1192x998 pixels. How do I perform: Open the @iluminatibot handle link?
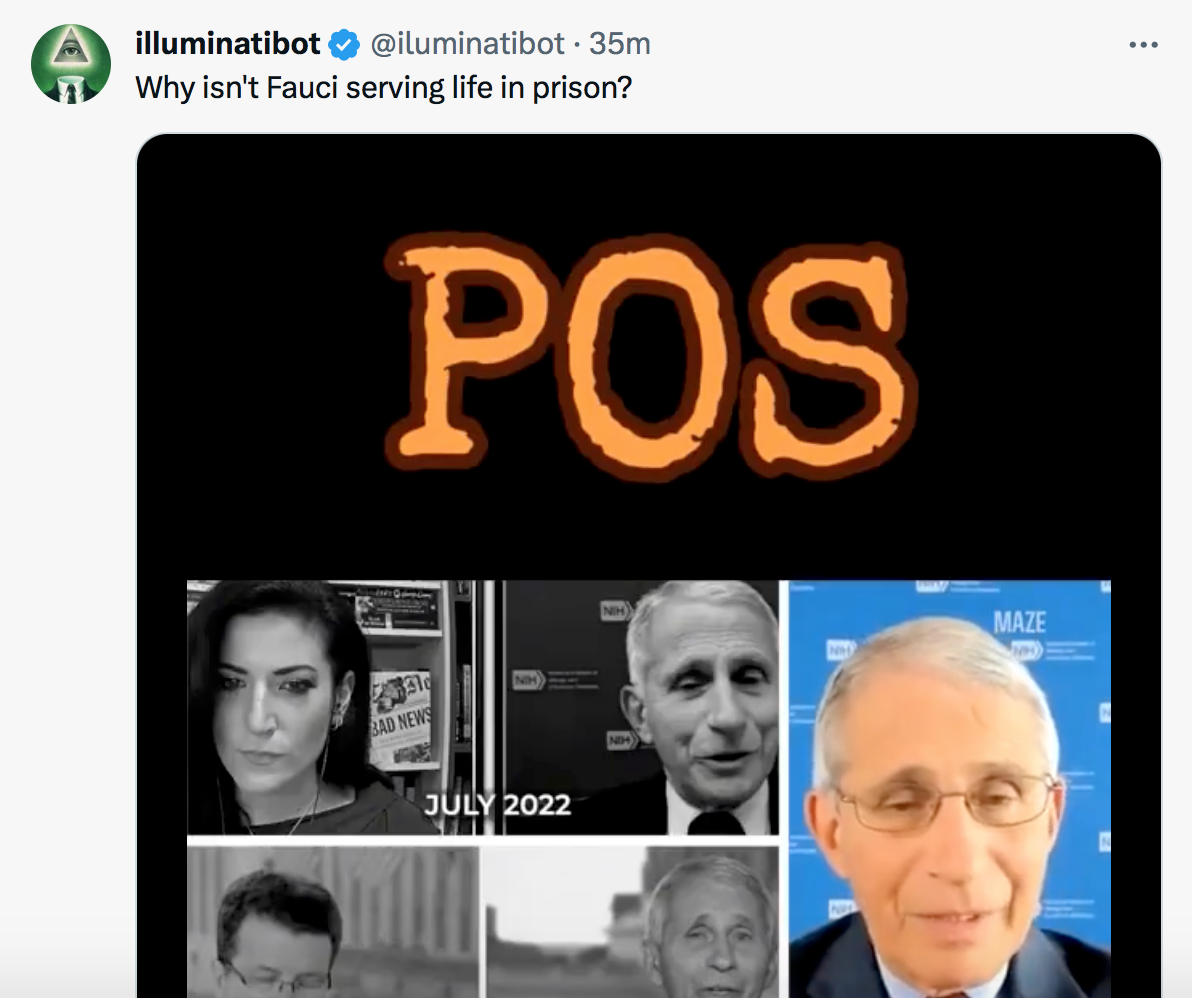pyautogui.click(x=468, y=44)
